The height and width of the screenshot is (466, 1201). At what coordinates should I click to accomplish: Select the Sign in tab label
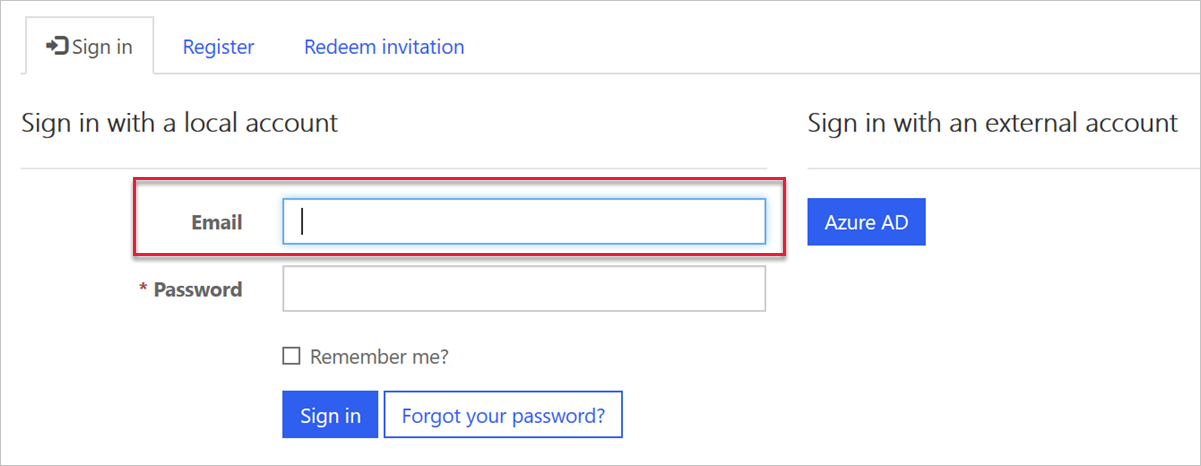coord(102,47)
